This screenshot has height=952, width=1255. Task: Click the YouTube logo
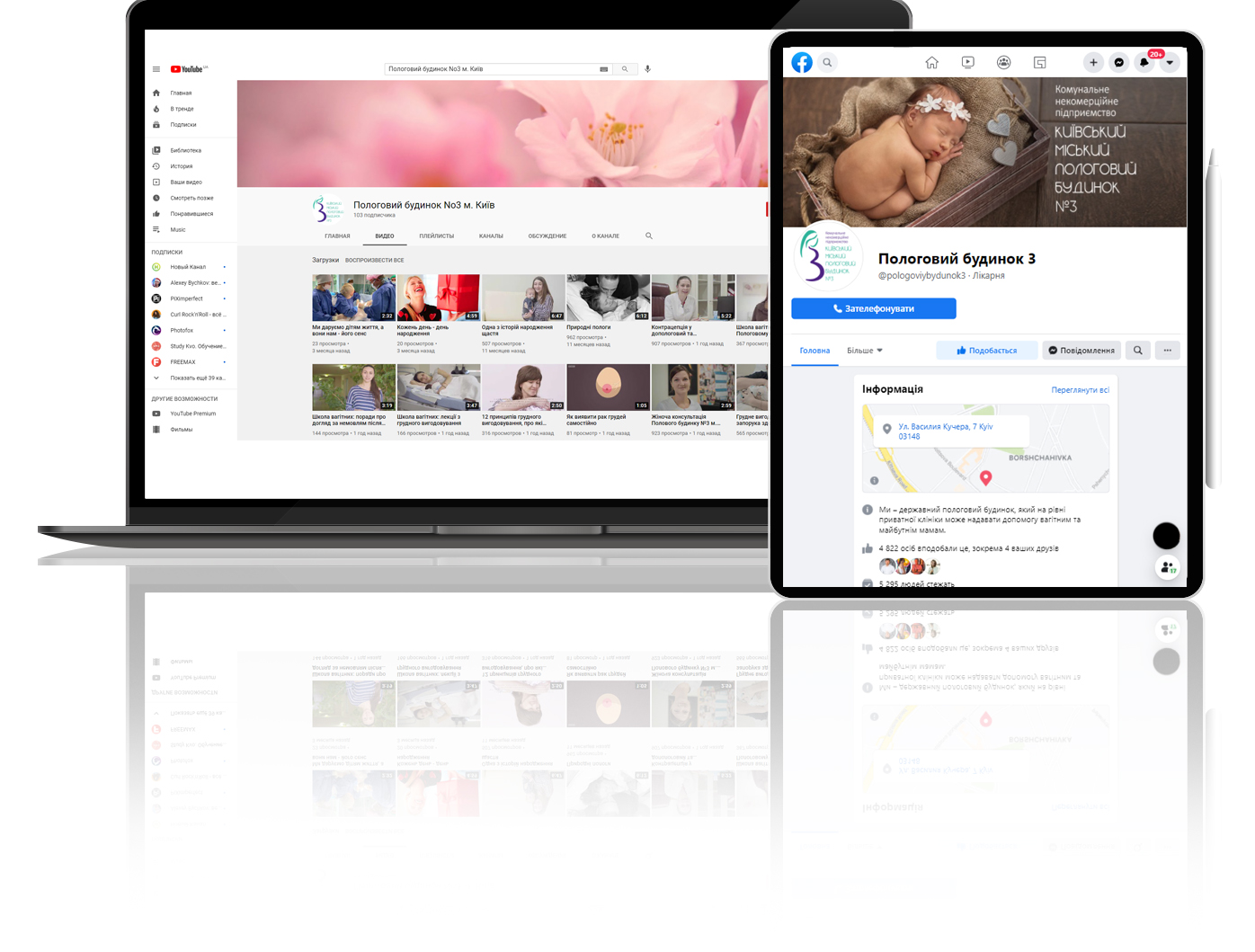pos(189,69)
